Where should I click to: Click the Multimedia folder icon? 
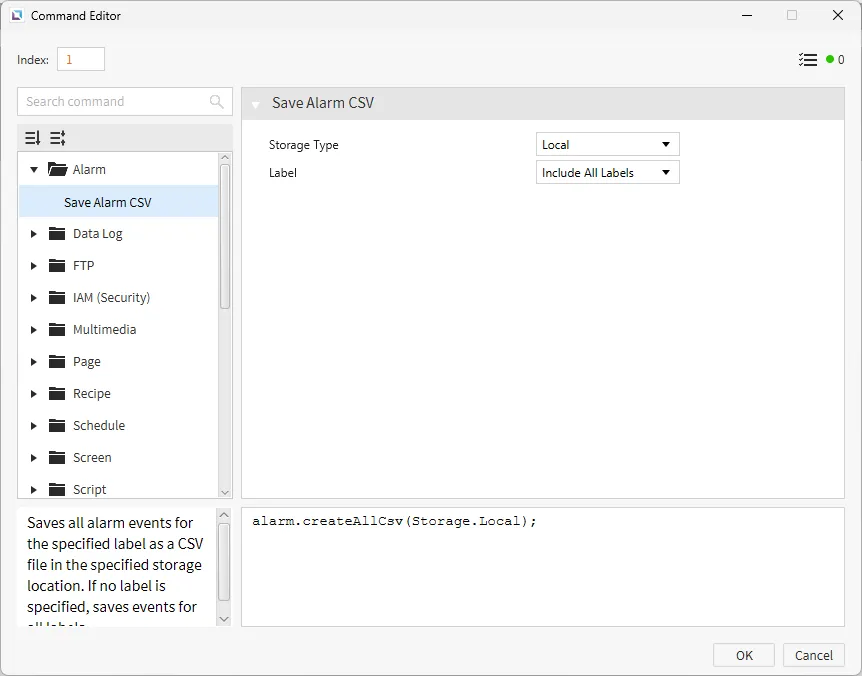(x=57, y=330)
